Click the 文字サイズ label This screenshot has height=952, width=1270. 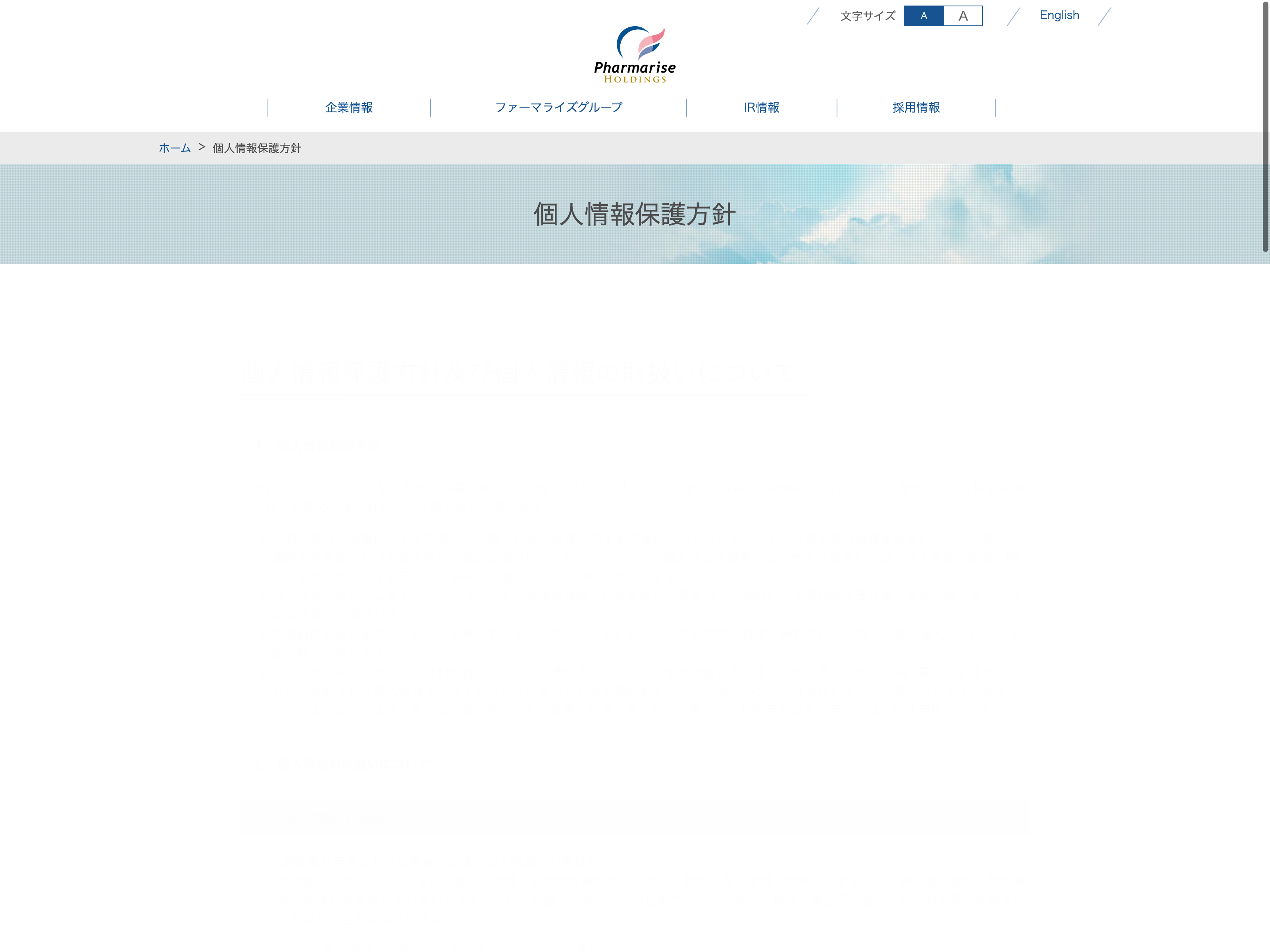(x=868, y=16)
